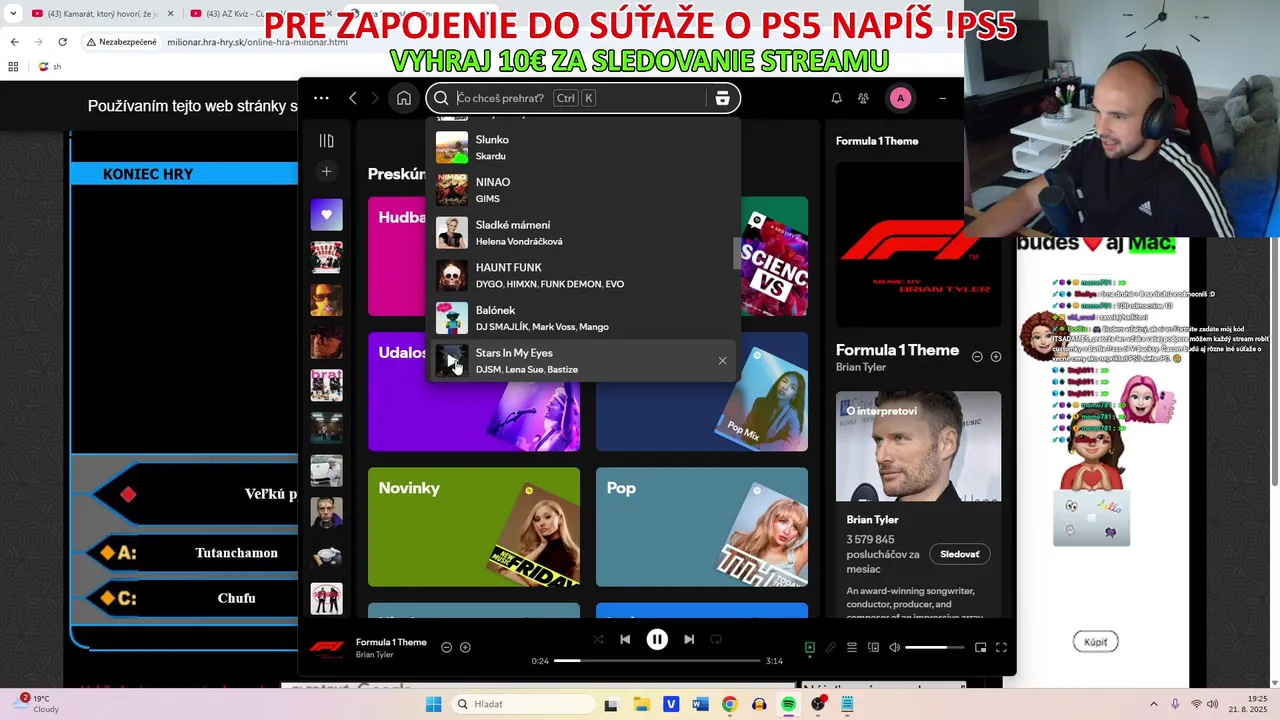Image resolution: width=1280 pixels, height=720 pixels.
Task: Open the profile avatar A menu
Action: [x=900, y=98]
